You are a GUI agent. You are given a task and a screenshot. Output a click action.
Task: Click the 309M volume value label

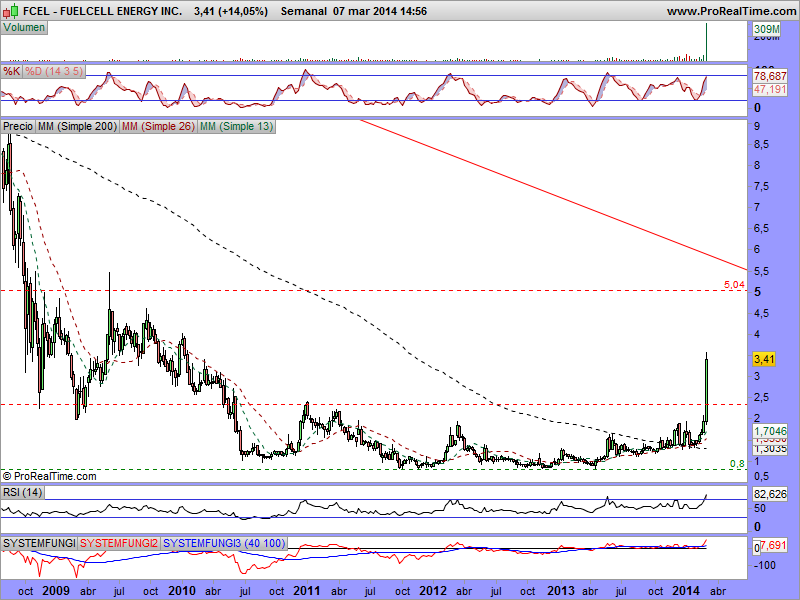(x=767, y=29)
